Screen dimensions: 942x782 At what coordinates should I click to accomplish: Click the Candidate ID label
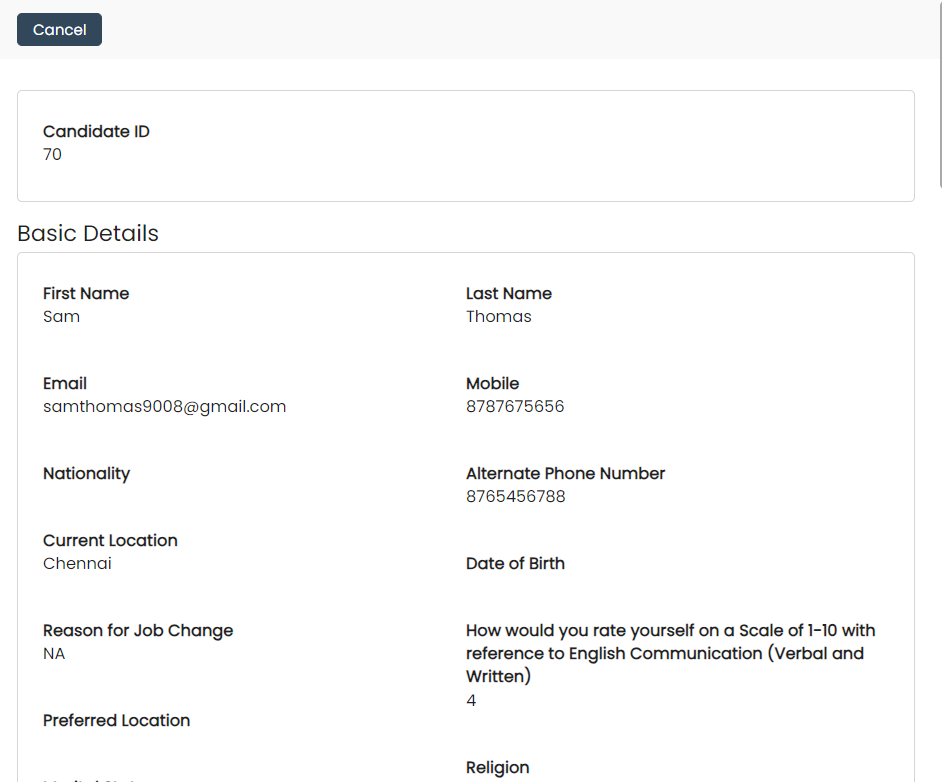[x=96, y=131]
